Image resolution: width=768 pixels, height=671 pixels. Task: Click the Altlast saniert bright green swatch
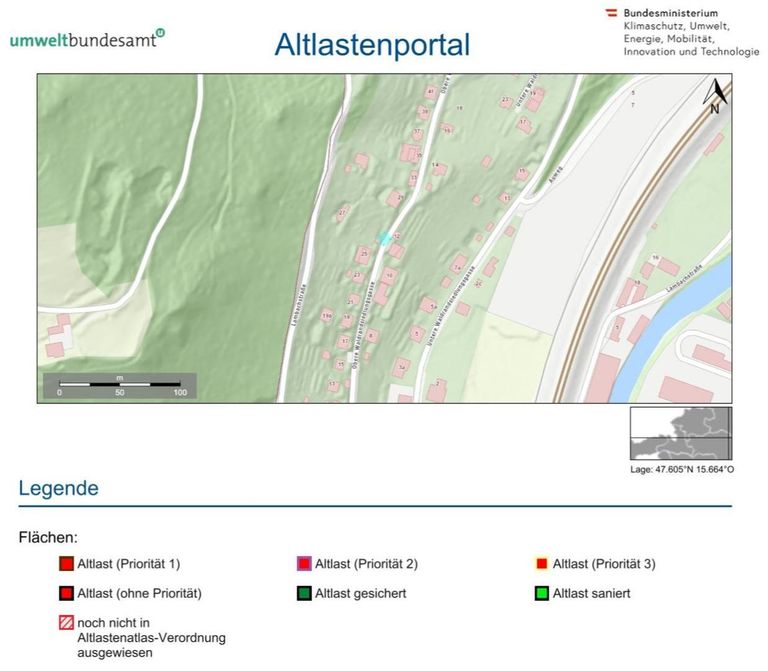pos(542,593)
